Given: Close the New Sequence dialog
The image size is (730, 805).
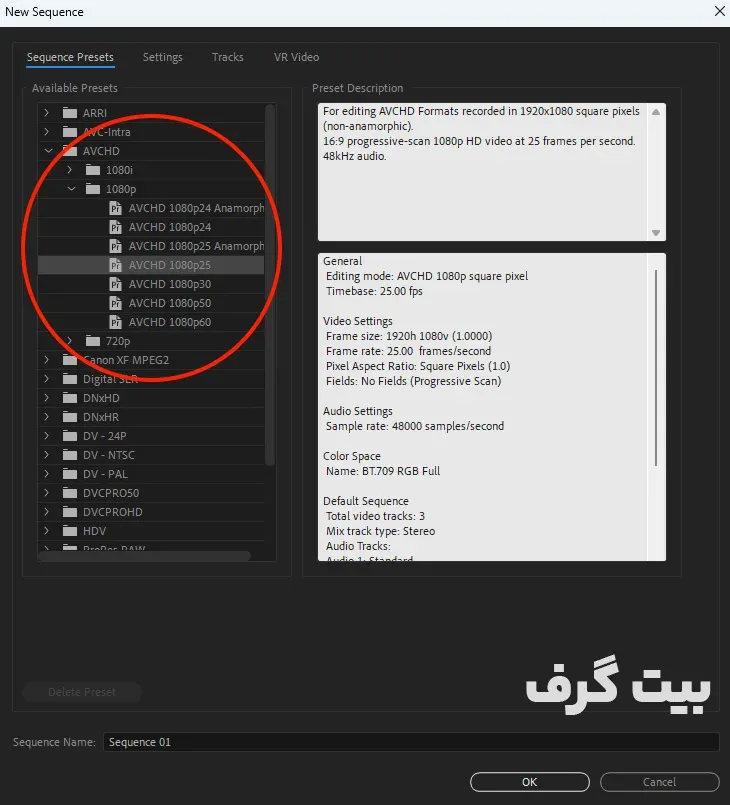Looking at the screenshot, I should pyautogui.click(x=720, y=11).
